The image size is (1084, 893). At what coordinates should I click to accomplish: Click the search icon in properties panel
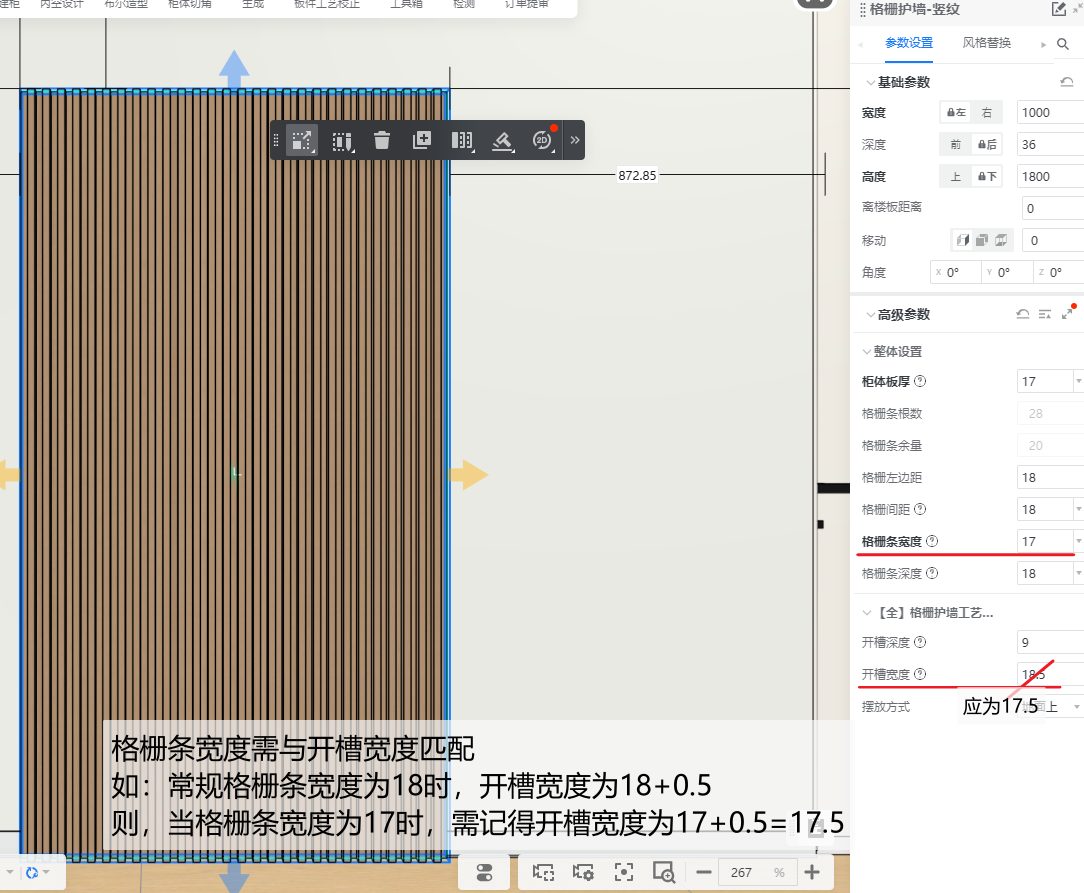tap(1063, 44)
